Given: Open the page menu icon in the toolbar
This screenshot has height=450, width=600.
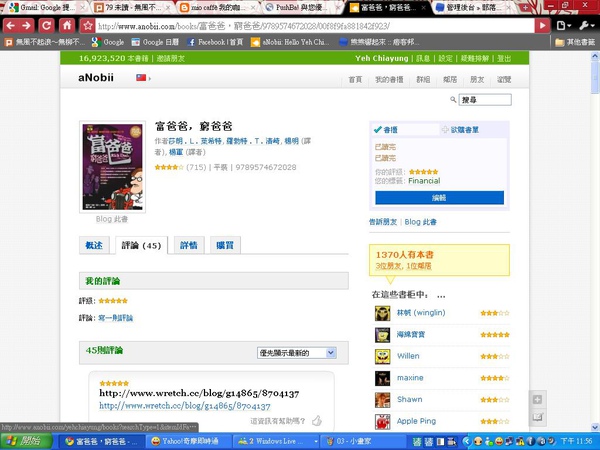Looking at the screenshot, I should [x=564, y=26].
